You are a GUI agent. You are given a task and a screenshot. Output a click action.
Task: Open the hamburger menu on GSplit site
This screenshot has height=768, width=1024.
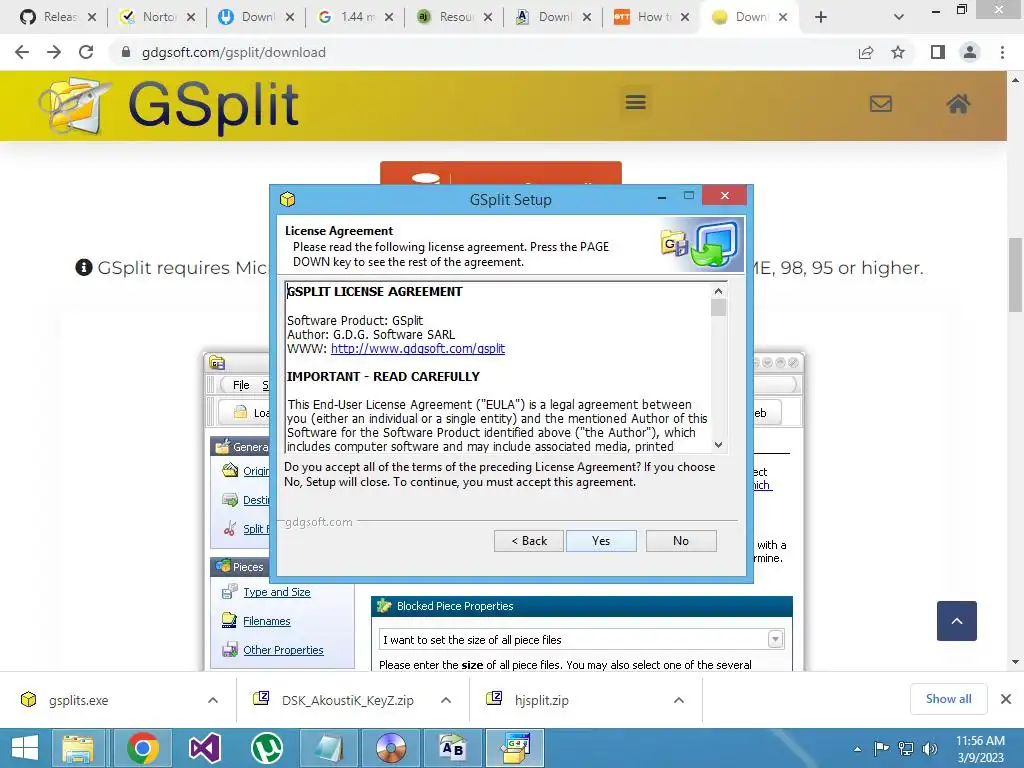(635, 103)
